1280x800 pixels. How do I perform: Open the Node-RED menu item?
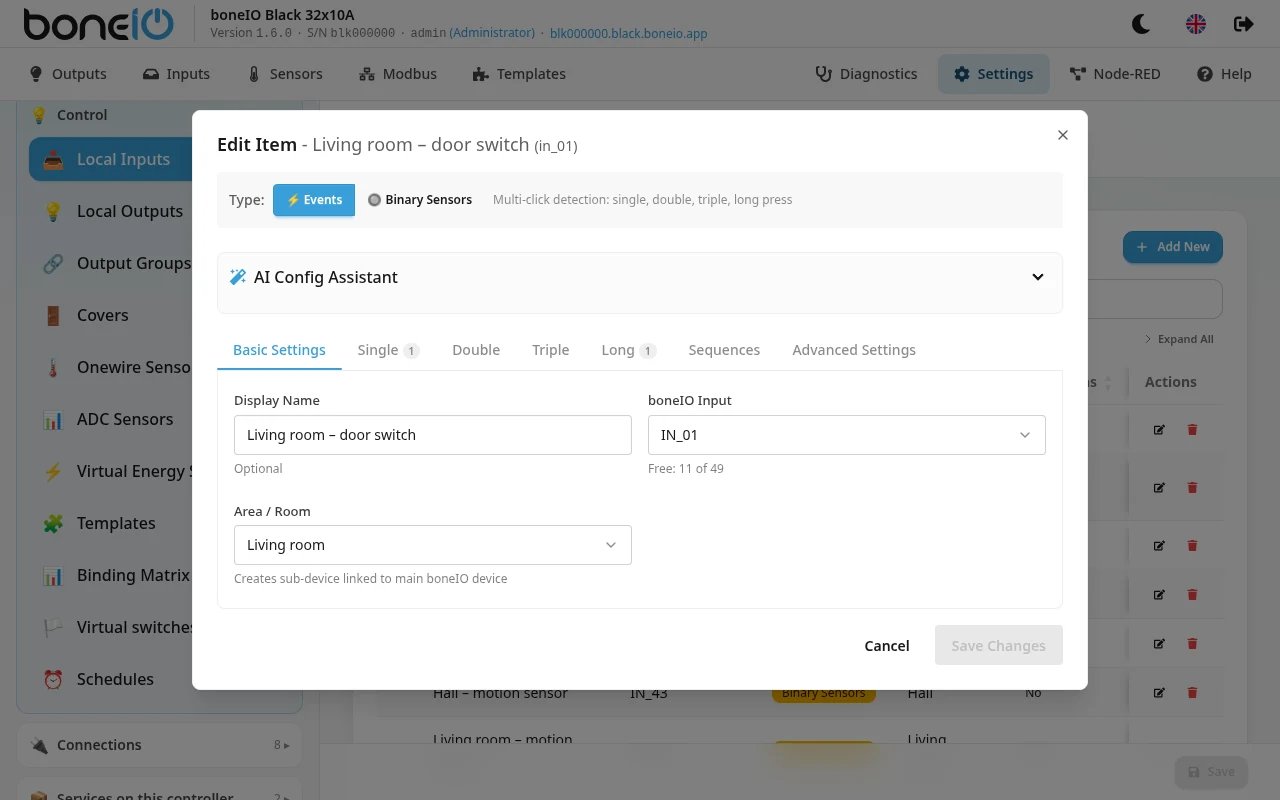1115,74
